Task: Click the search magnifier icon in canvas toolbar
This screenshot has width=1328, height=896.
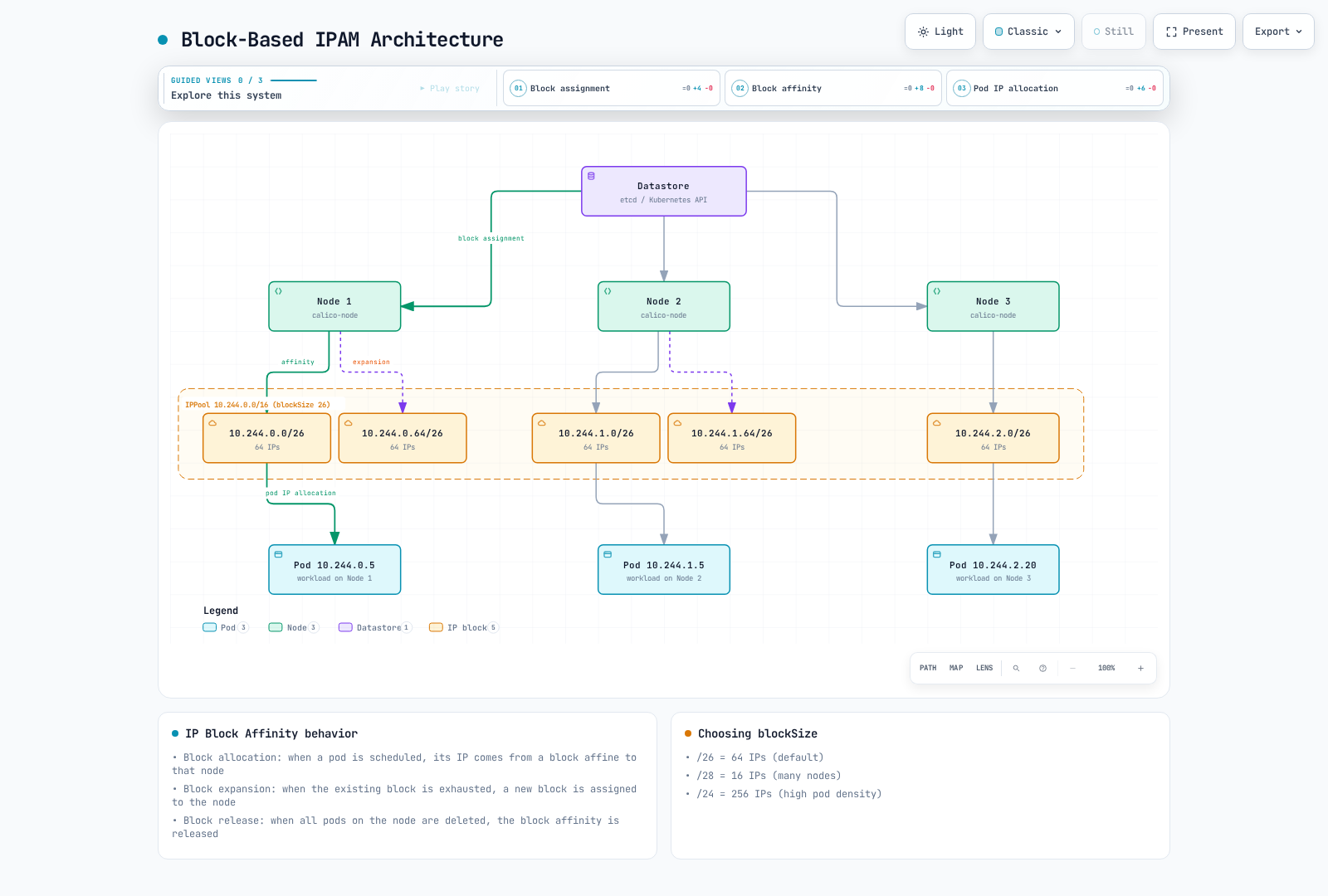Action: pos(1016,668)
